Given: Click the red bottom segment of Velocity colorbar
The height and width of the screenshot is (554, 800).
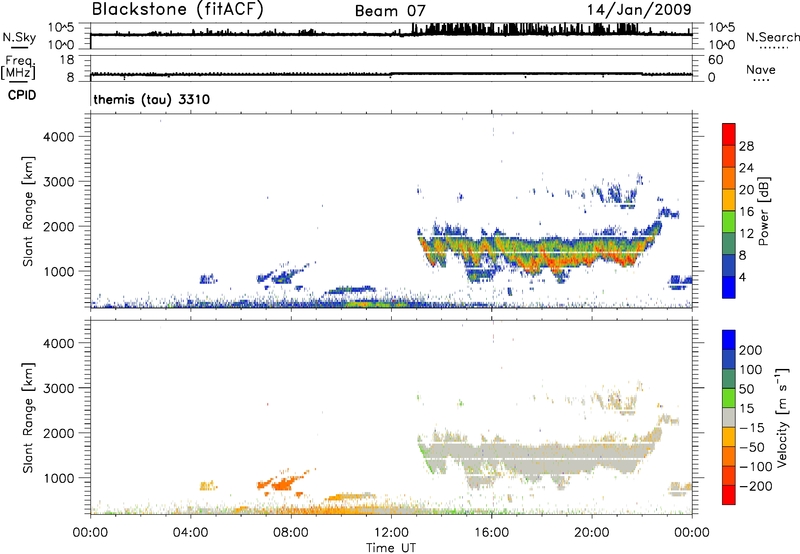Looking at the screenshot, I should (729, 495).
